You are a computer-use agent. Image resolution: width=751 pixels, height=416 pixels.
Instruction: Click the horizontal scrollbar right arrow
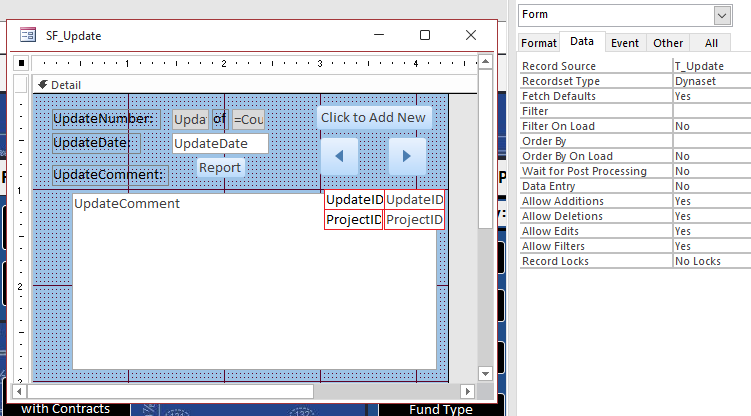[467, 392]
